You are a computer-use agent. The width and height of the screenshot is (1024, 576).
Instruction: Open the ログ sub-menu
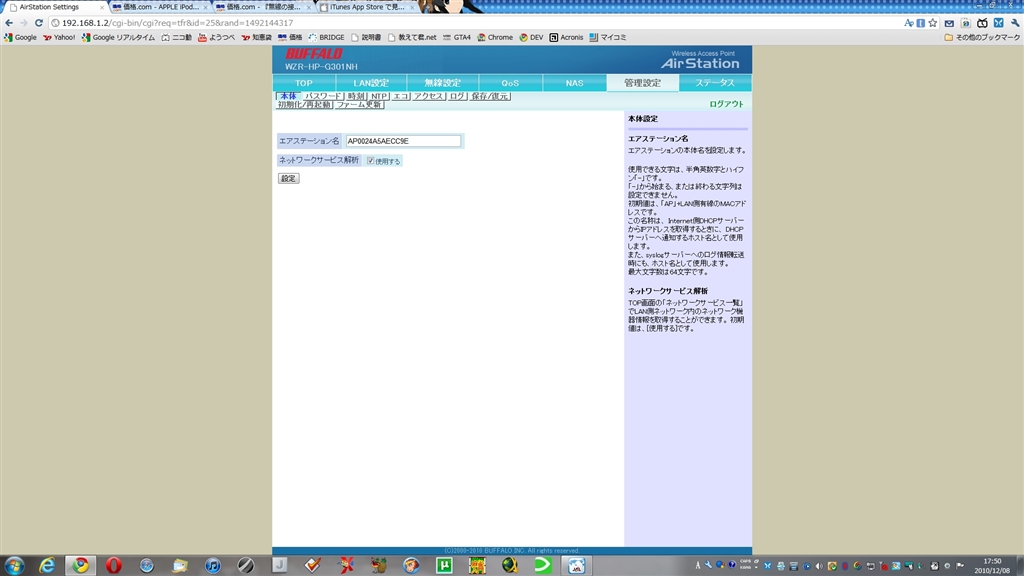pos(457,96)
